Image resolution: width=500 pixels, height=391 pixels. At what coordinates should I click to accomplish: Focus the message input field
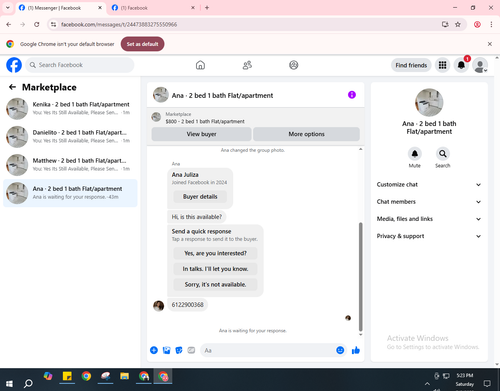(x=267, y=350)
